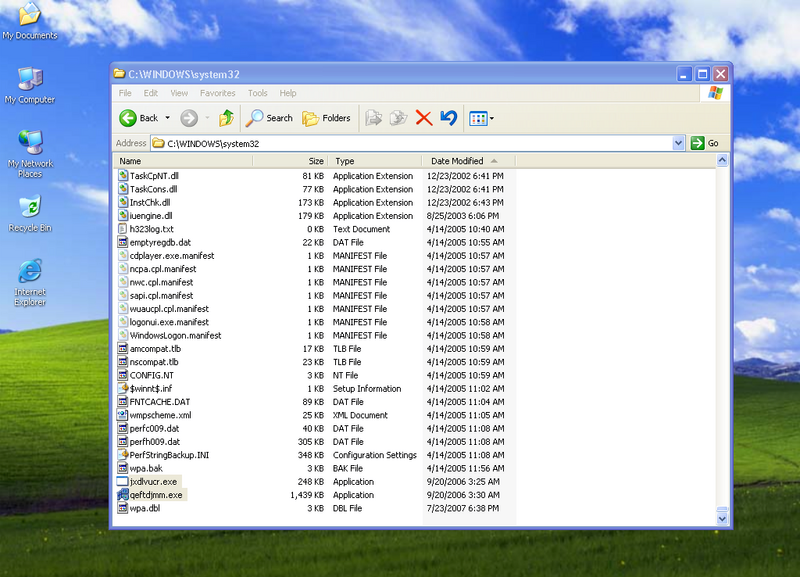Screen dimensions: 800x577
Task: Sort by the Size column header
Action: (290, 161)
